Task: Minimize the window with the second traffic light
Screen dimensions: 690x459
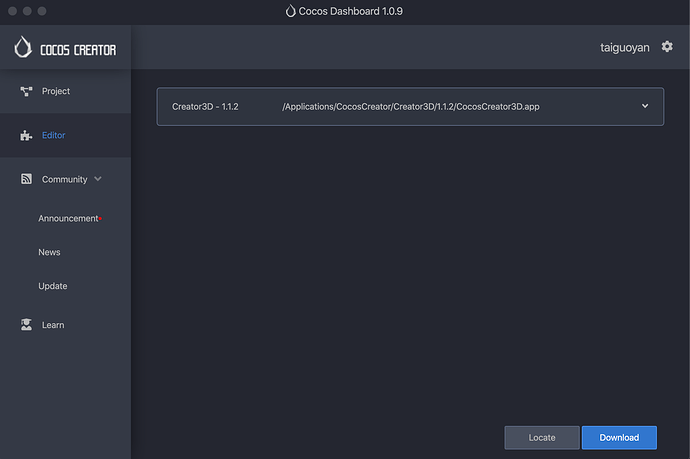Action: coord(27,11)
